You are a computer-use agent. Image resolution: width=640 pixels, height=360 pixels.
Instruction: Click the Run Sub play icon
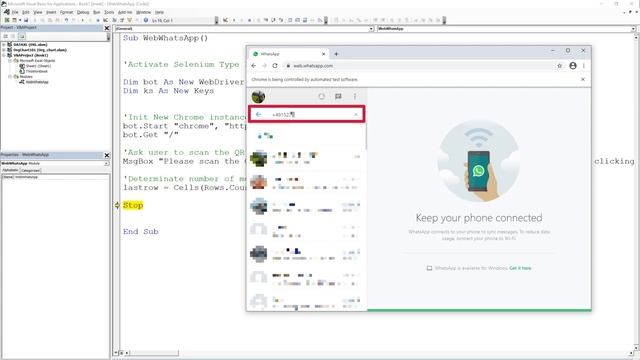tap(83, 20)
